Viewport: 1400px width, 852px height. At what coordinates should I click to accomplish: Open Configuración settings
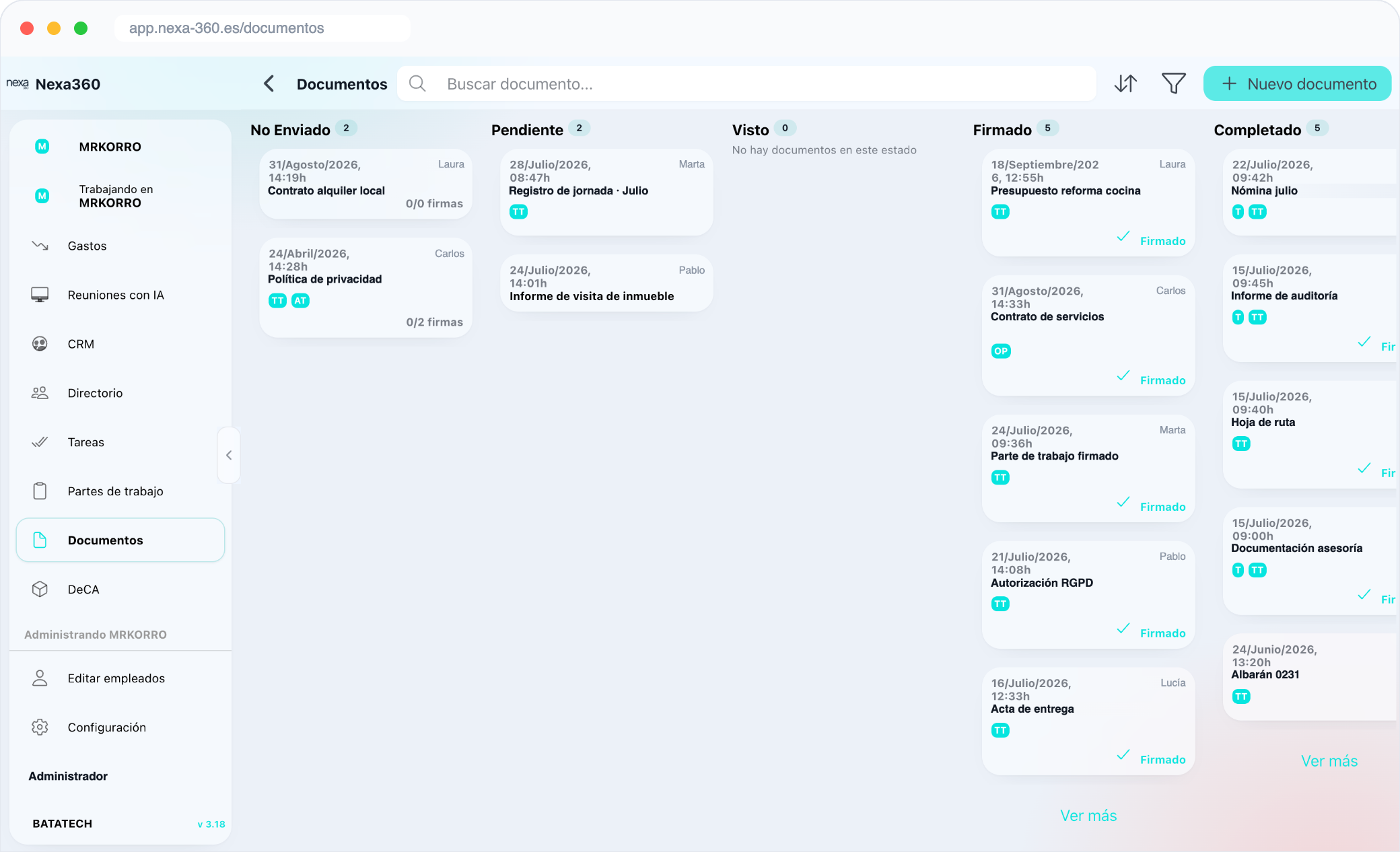pyautogui.click(x=120, y=727)
